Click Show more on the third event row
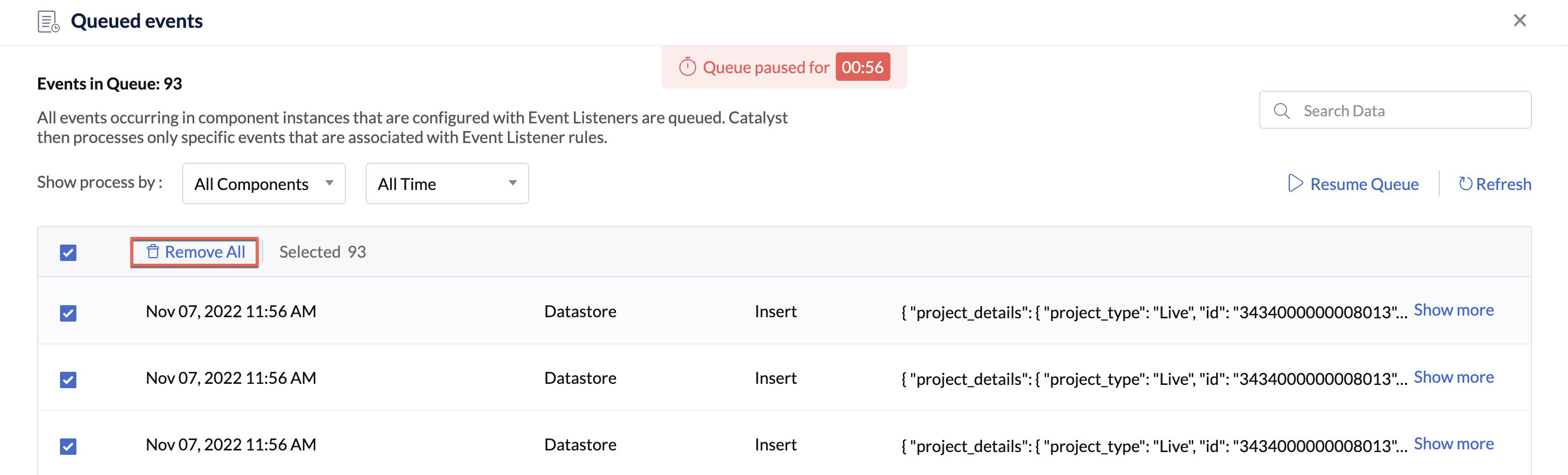Image resolution: width=1568 pixels, height=475 pixels. coord(1453,444)
